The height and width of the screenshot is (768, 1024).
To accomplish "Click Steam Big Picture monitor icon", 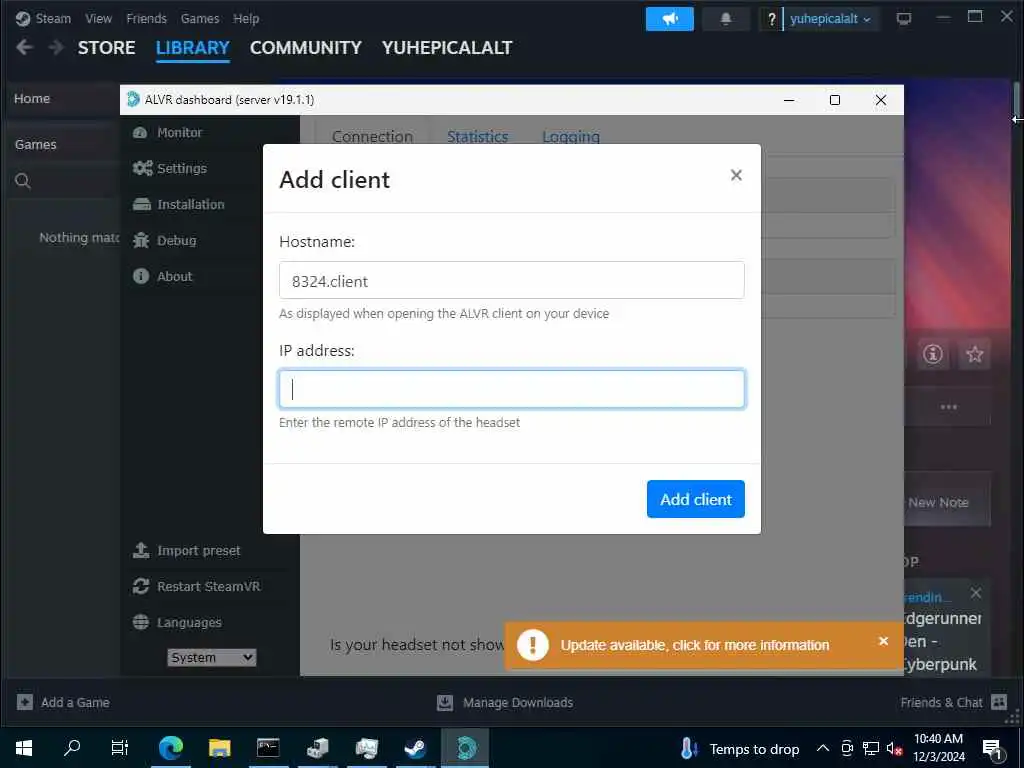I will (904, 19).
